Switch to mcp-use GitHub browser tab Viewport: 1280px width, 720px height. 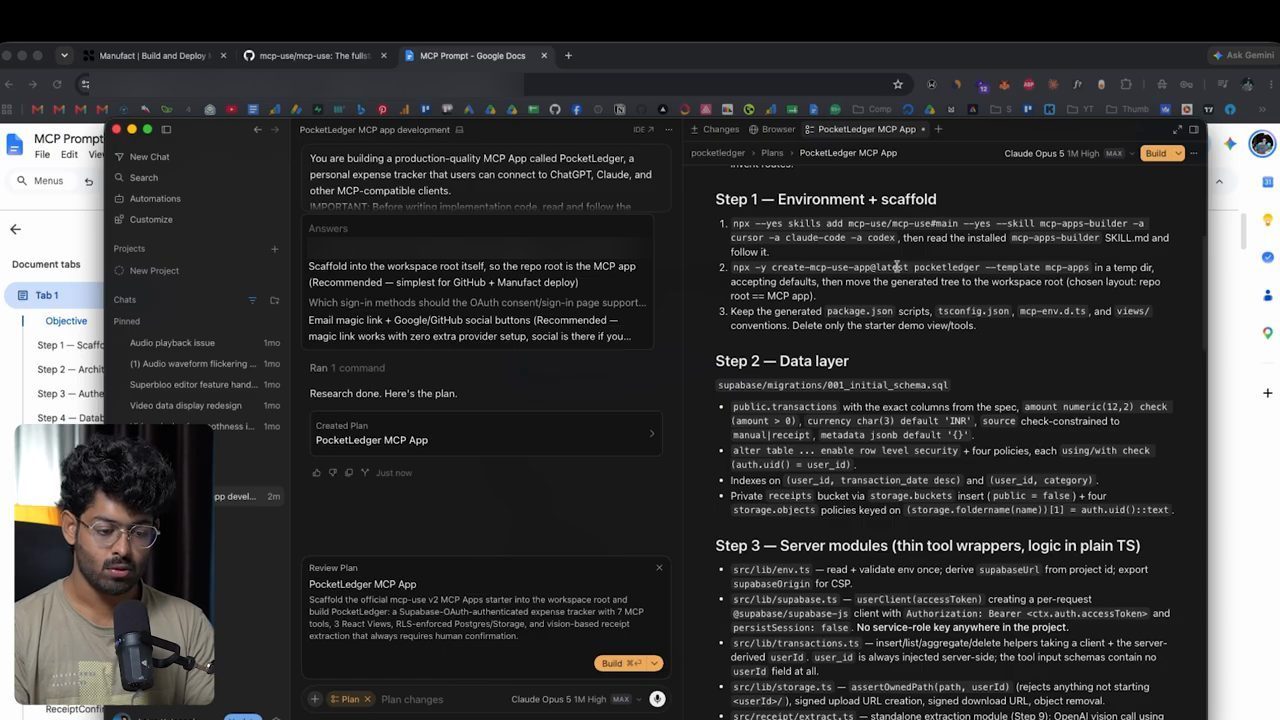314,56
